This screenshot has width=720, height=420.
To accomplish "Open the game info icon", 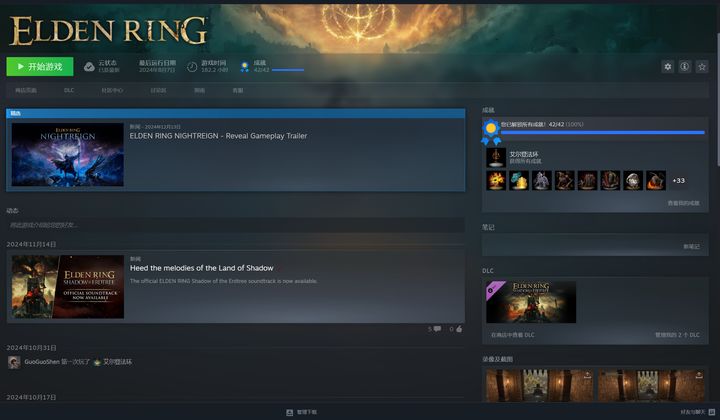I will 685,67.
